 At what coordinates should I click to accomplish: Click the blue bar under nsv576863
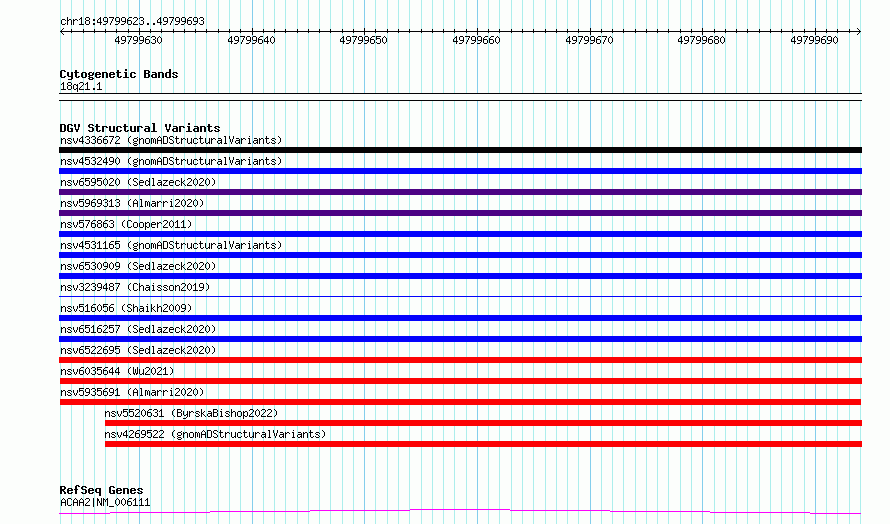(460, 234)
